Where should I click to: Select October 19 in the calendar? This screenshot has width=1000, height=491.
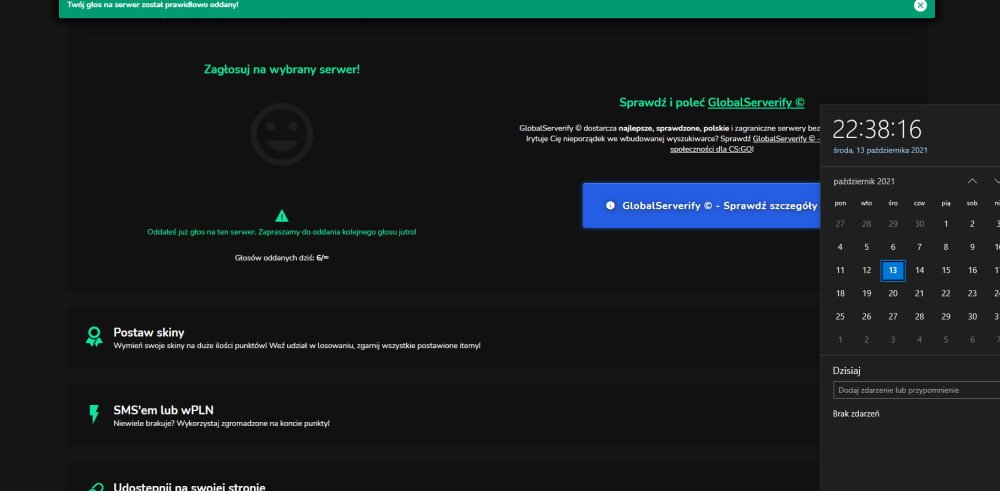(866, 293)
